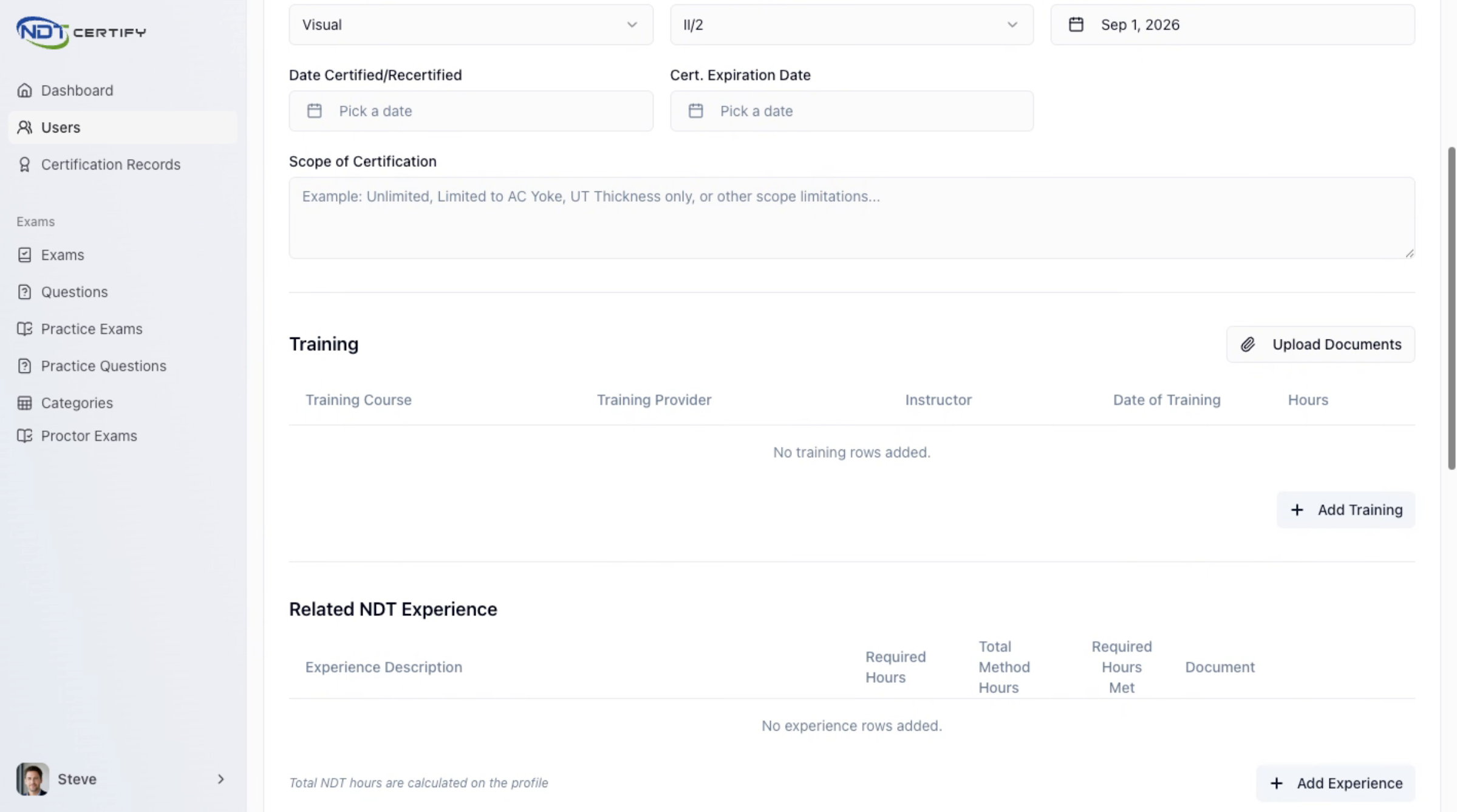
Task: Click the Questions file icon
Action: [24, 292]
